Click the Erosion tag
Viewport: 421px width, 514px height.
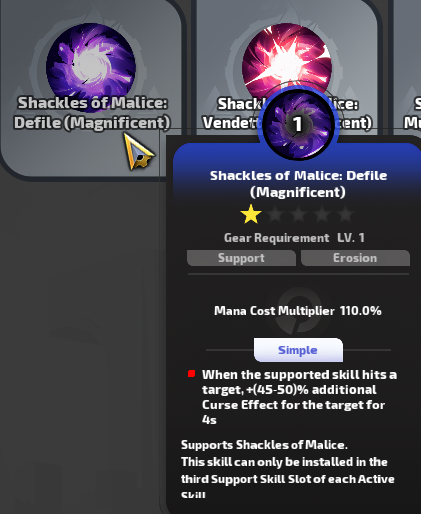pyautogui.click(x=355, y=258)
